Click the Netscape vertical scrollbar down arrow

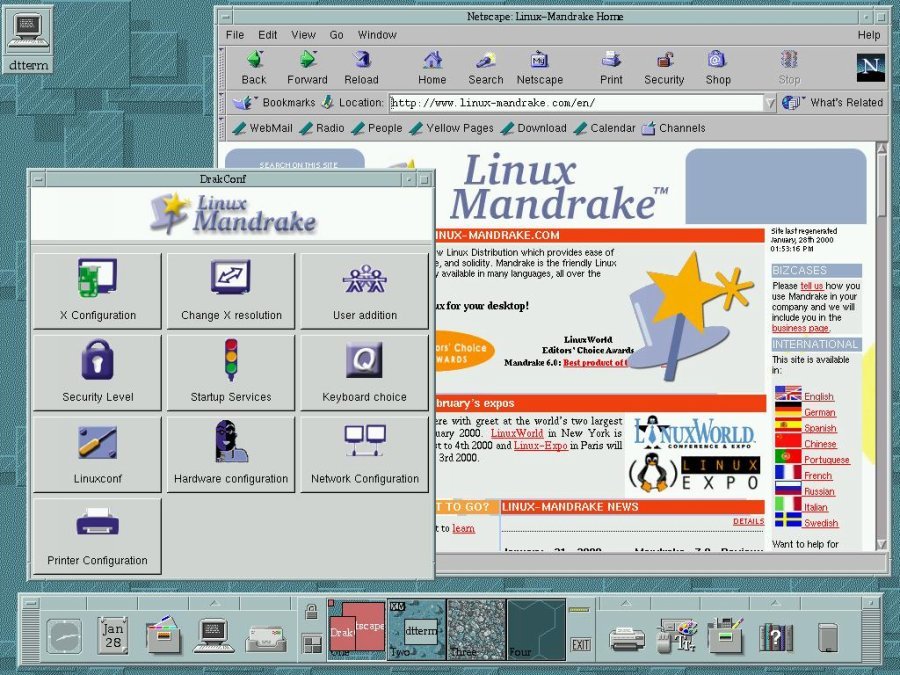[x=882, y=544]
